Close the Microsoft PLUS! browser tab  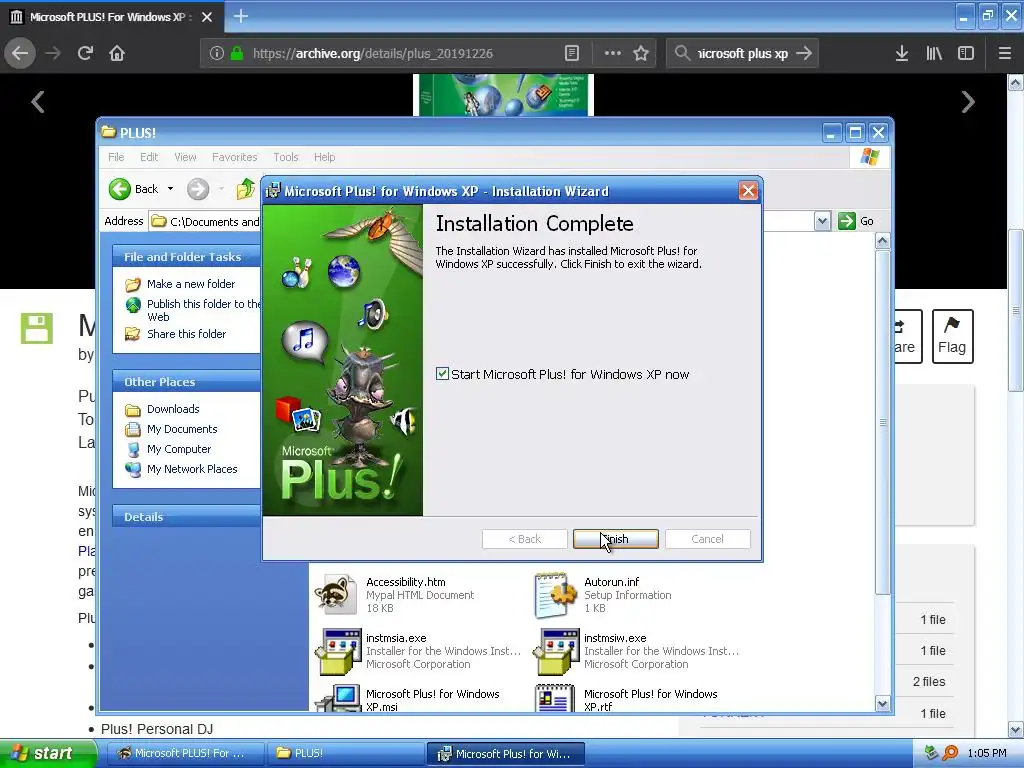[x=207, y=17]
